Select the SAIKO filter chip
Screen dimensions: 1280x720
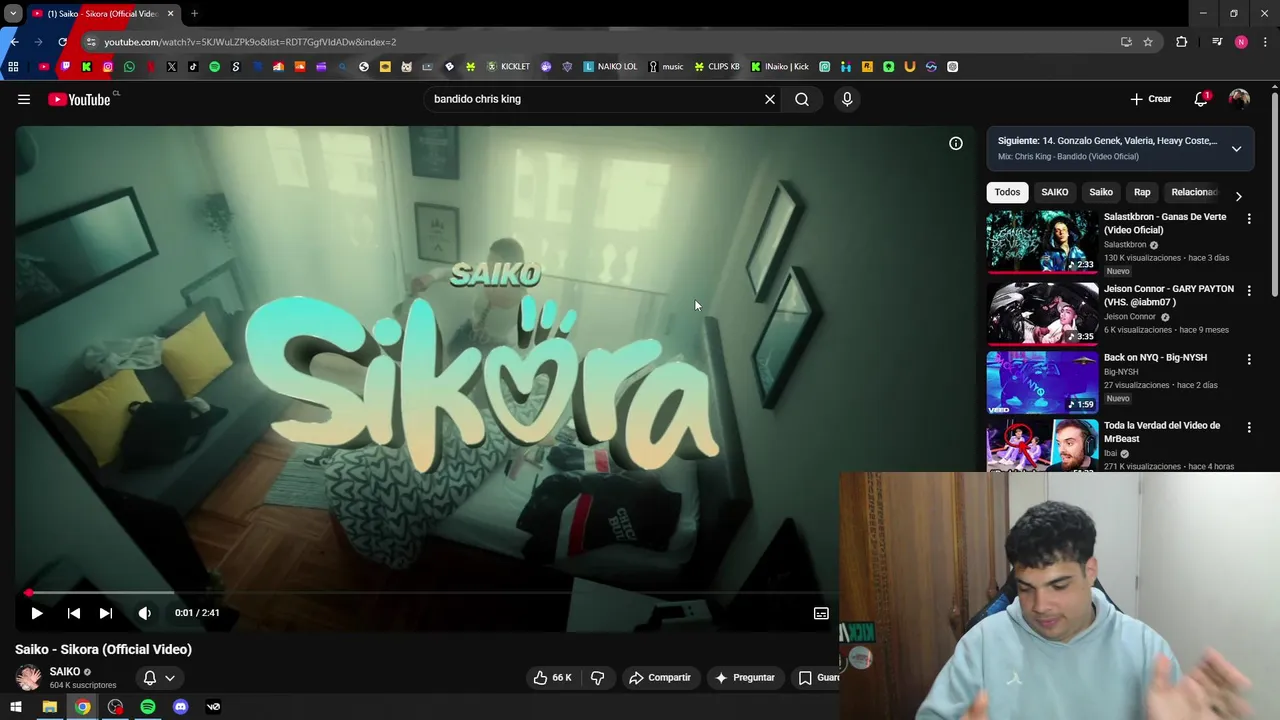click(1054, 192)
